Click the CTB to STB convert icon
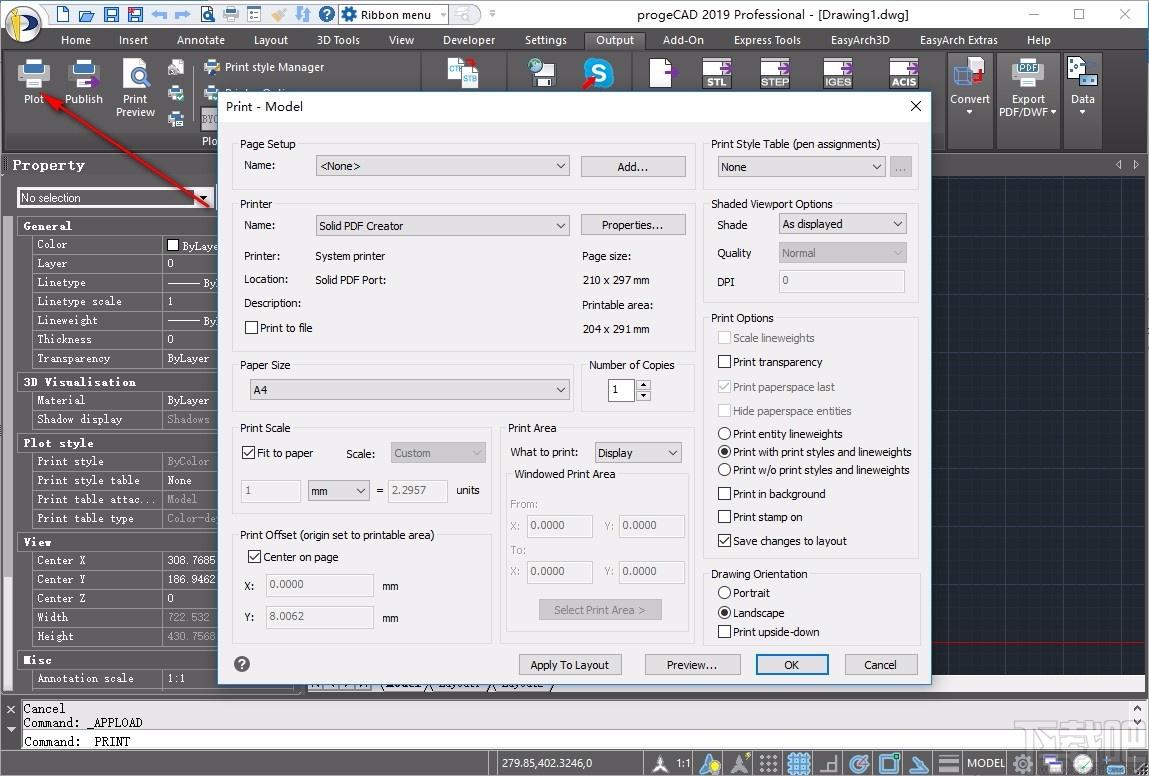This screenshot has height=776, width=1149. 462,73
